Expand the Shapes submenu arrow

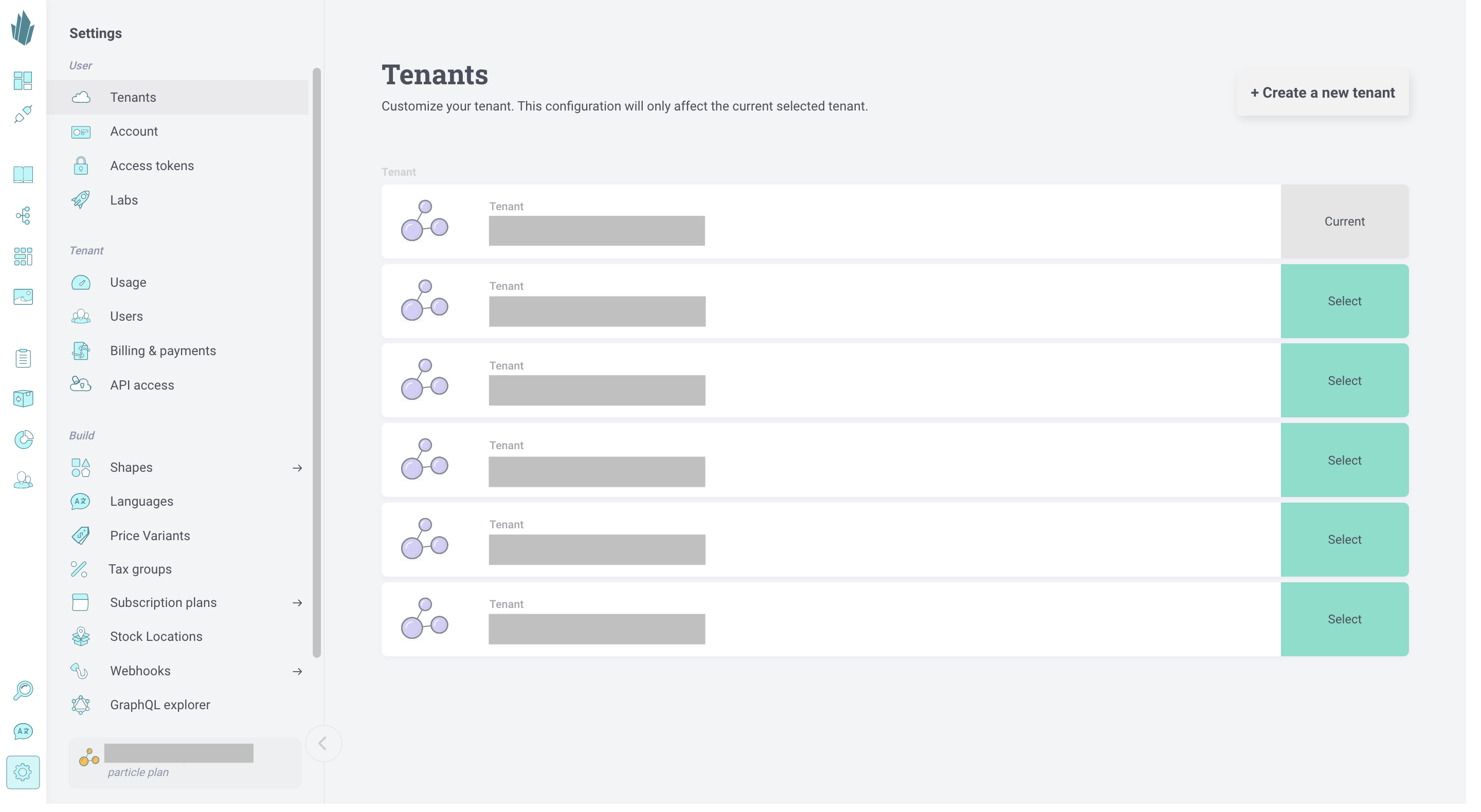(297, 468)
